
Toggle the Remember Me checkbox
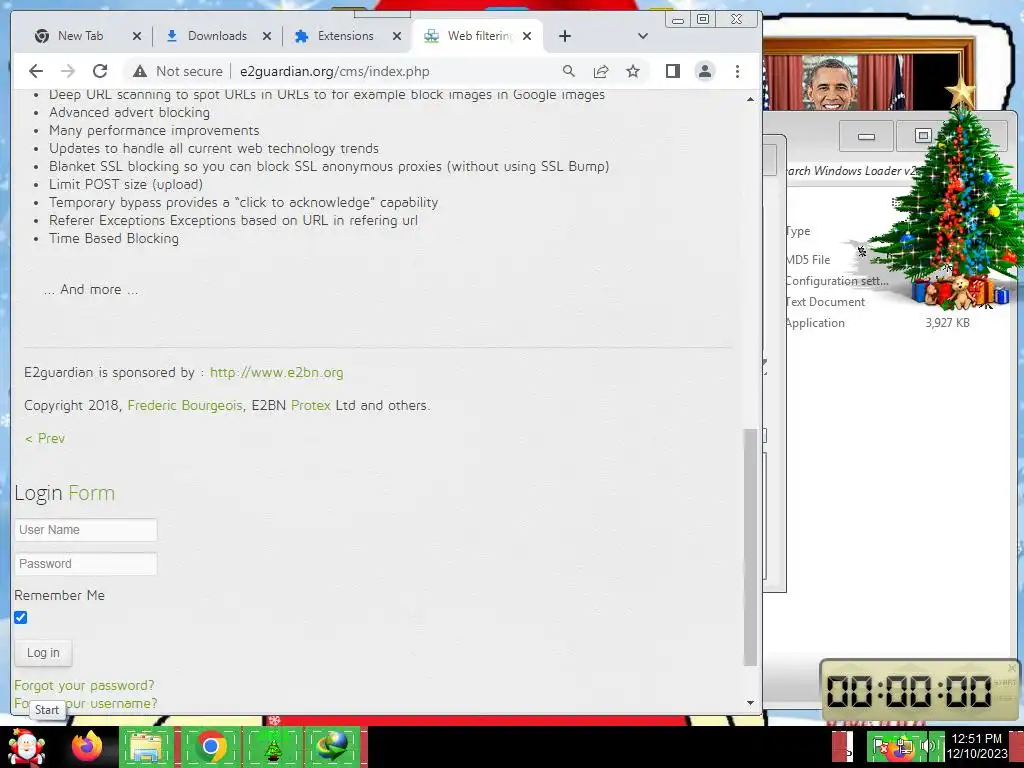[21, 617]
